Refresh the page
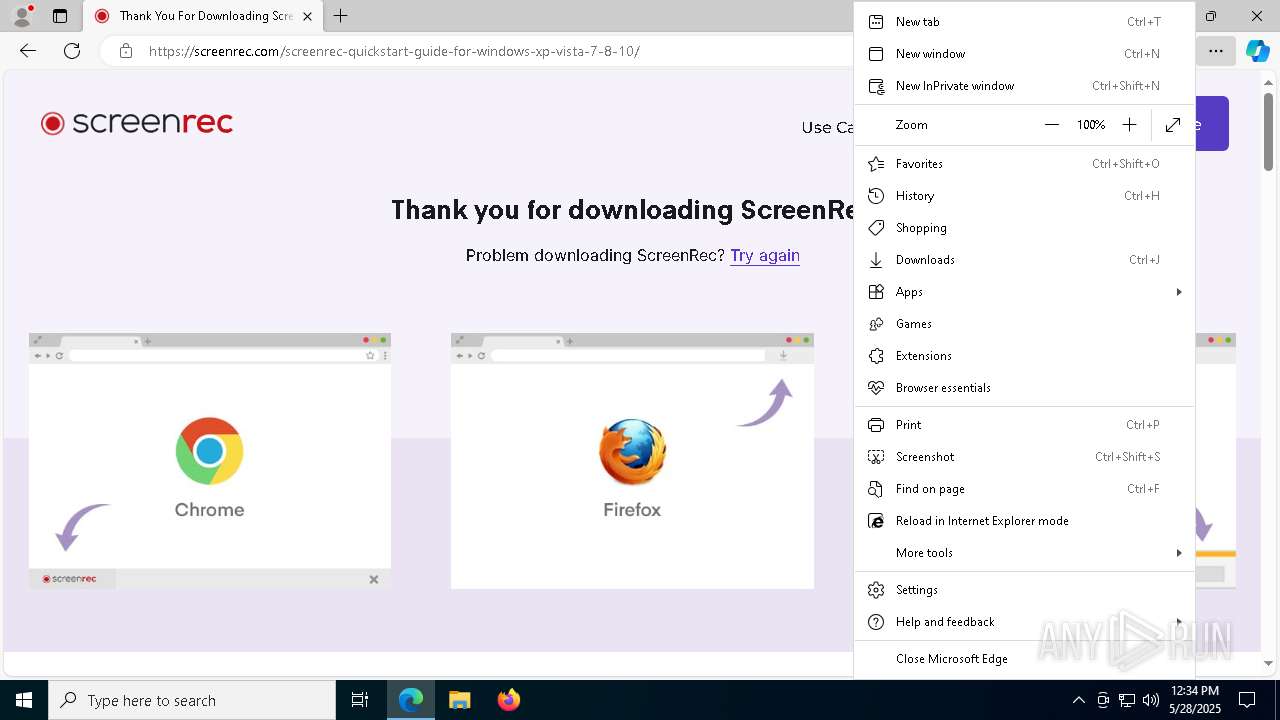This screenshot has height=720, width=1280. point(72,51)
